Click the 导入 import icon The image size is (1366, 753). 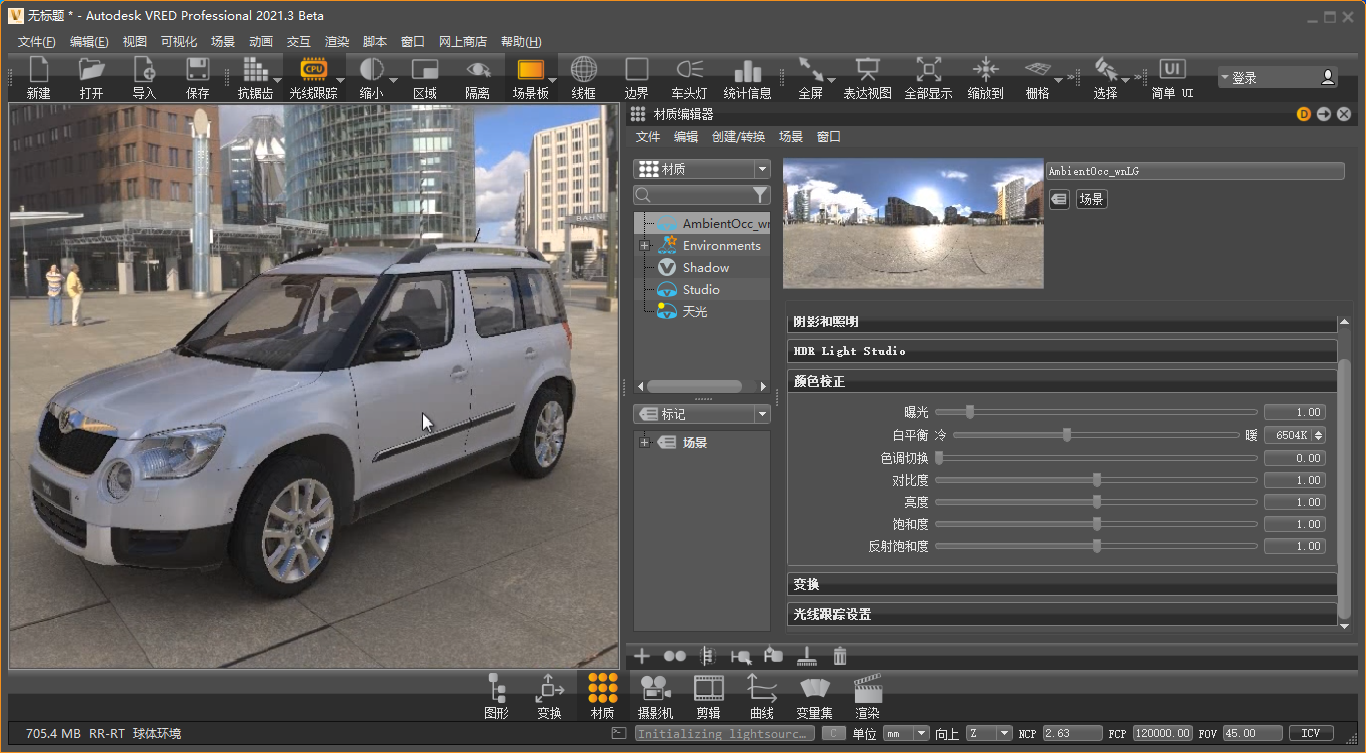point(145,78)
